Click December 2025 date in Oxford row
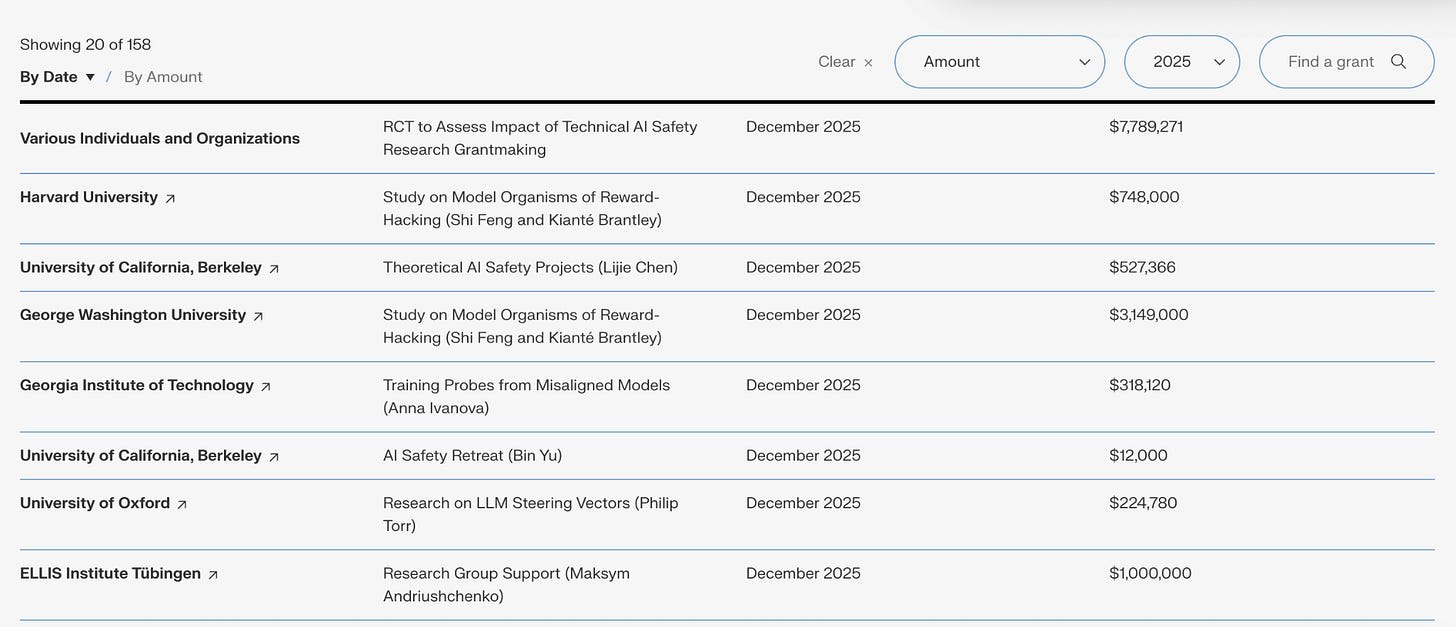The width and height of the screenshot is (1456, 627). coord(803,503)
